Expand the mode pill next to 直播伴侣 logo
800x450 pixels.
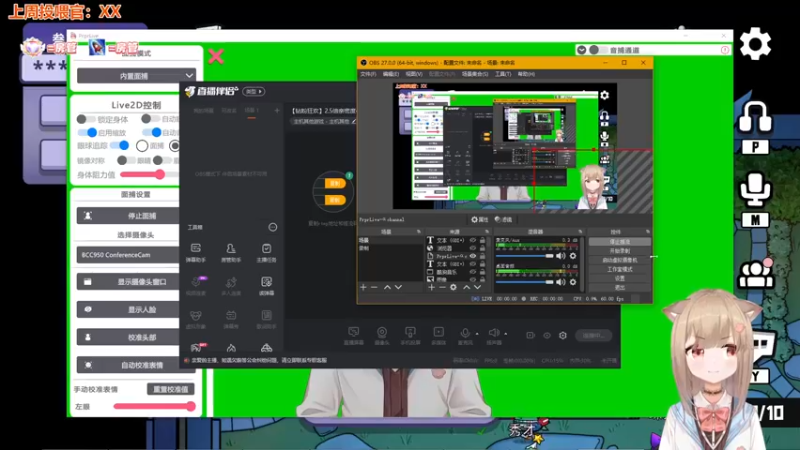pos(254,91)
